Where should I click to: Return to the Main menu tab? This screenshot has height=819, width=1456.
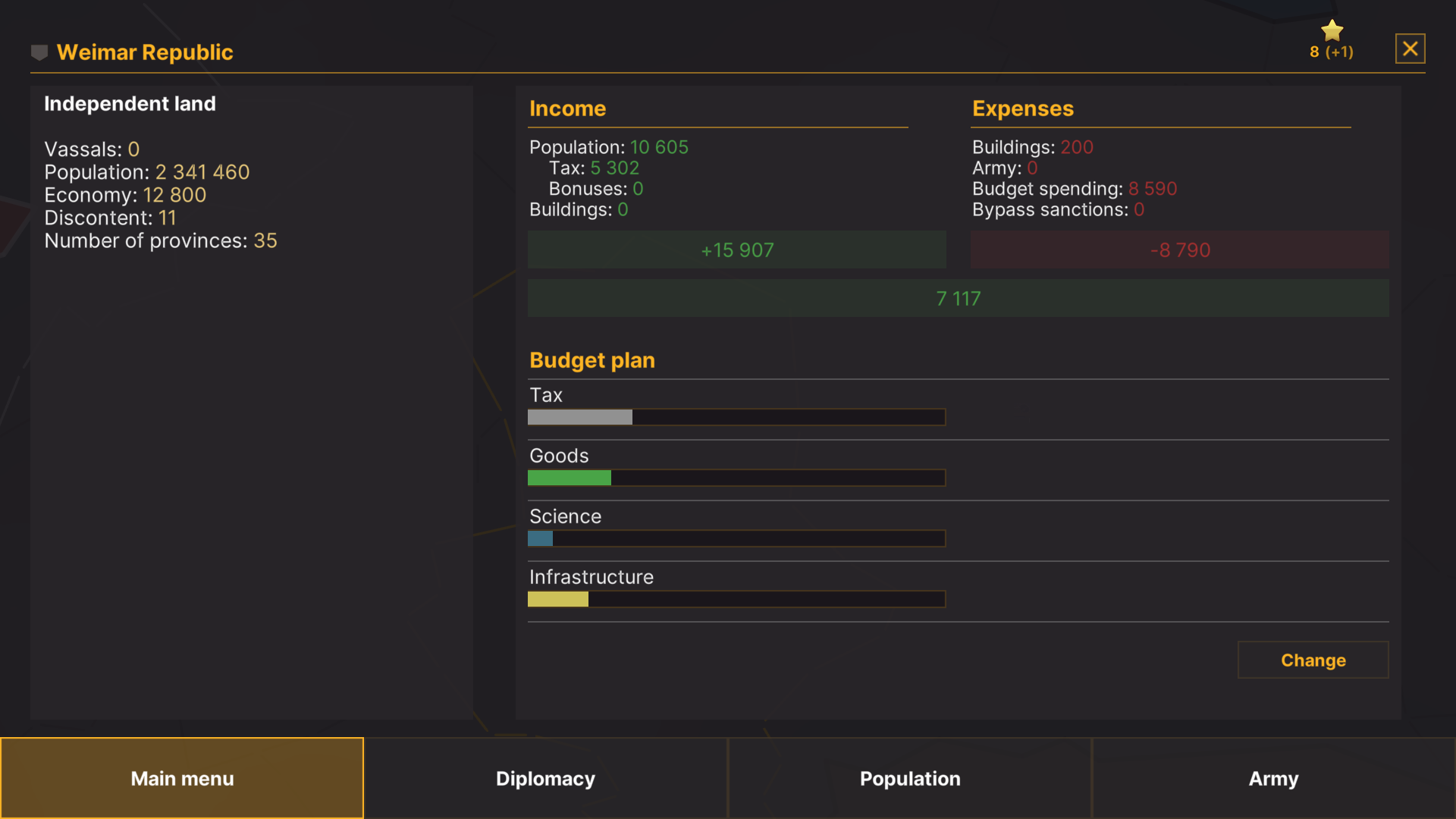182,778
